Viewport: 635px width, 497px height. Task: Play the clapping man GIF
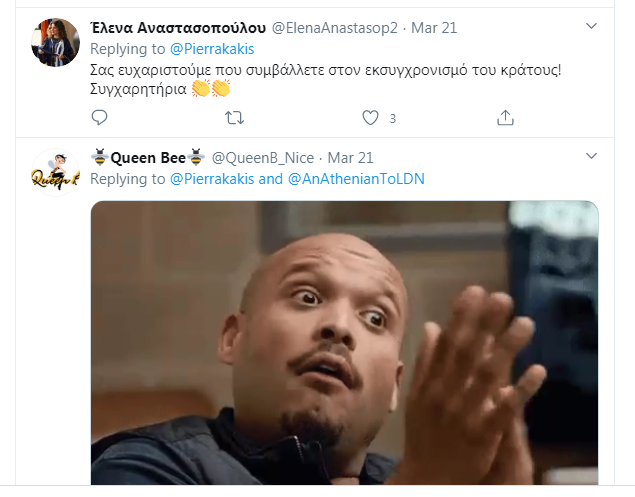tap(345, 343)
